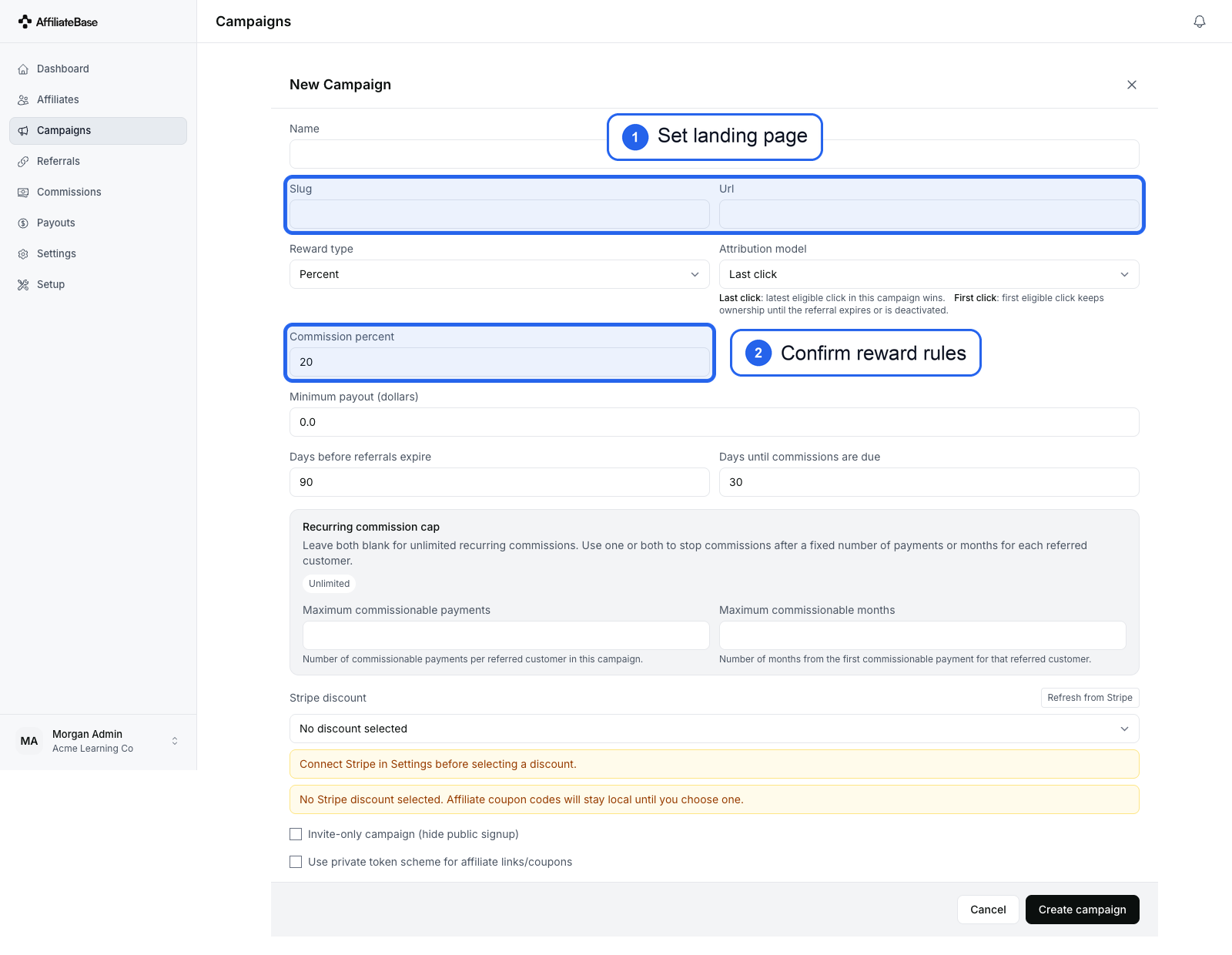Click the Dashboard home icon
Image resolution: width=1232 pixels, height=955 pixels.
coord(23,69)
